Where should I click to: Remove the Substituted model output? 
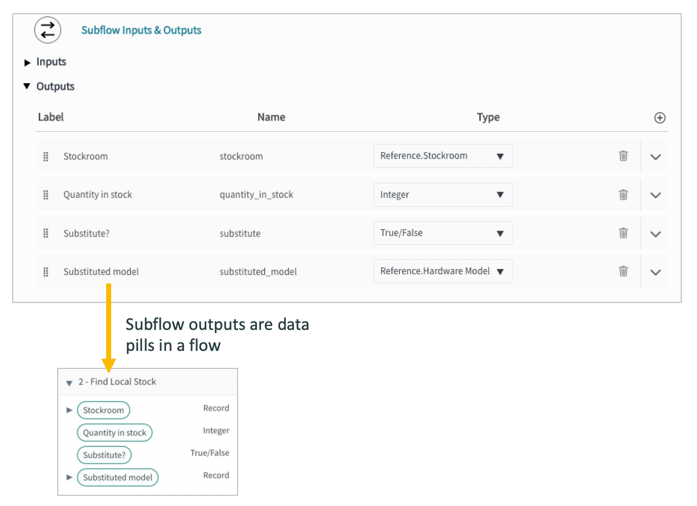tap(623, 271)
